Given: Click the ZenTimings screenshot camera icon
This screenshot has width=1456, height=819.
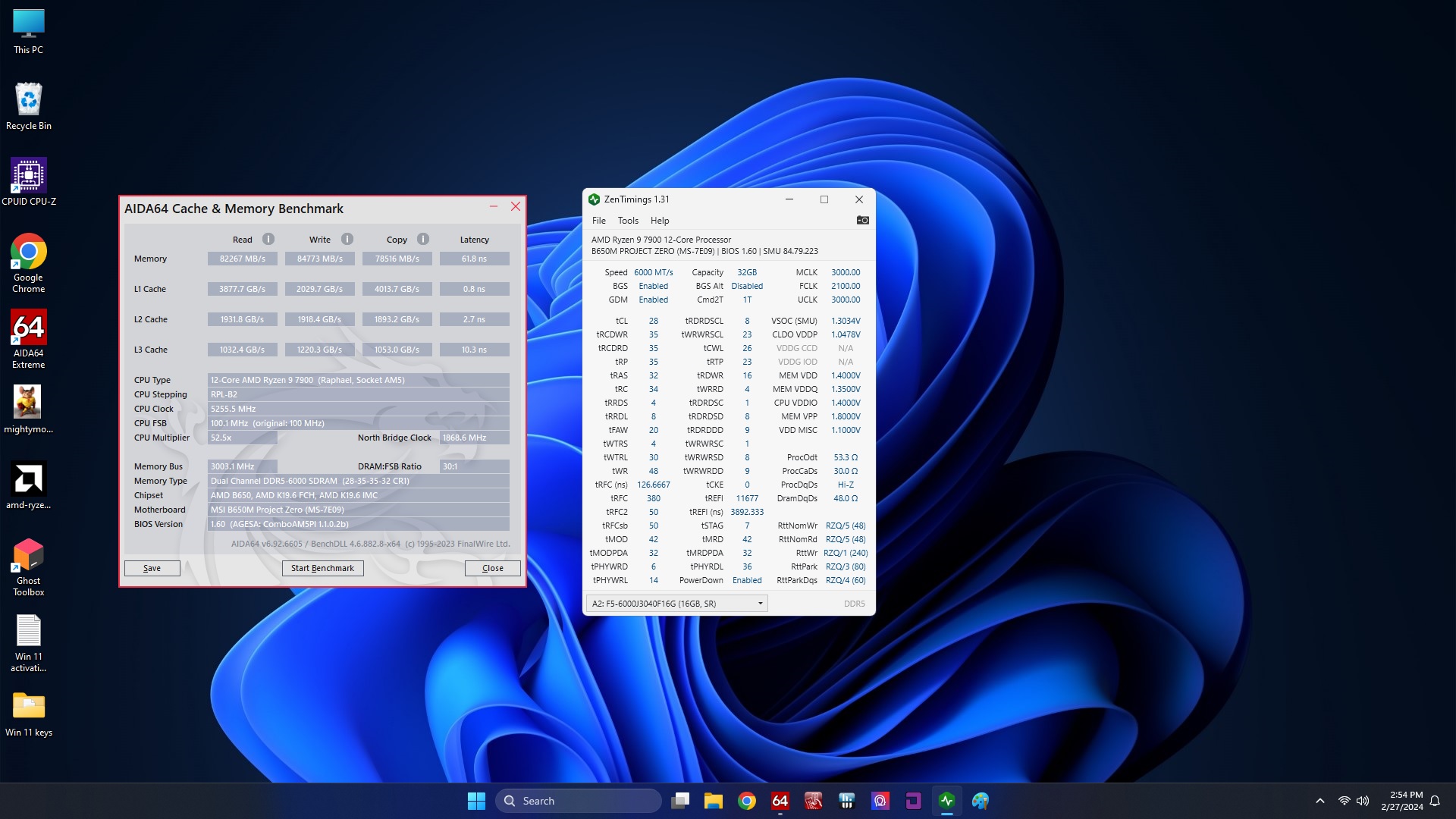Looking at the screenshot, I should [x=863, y=220].
